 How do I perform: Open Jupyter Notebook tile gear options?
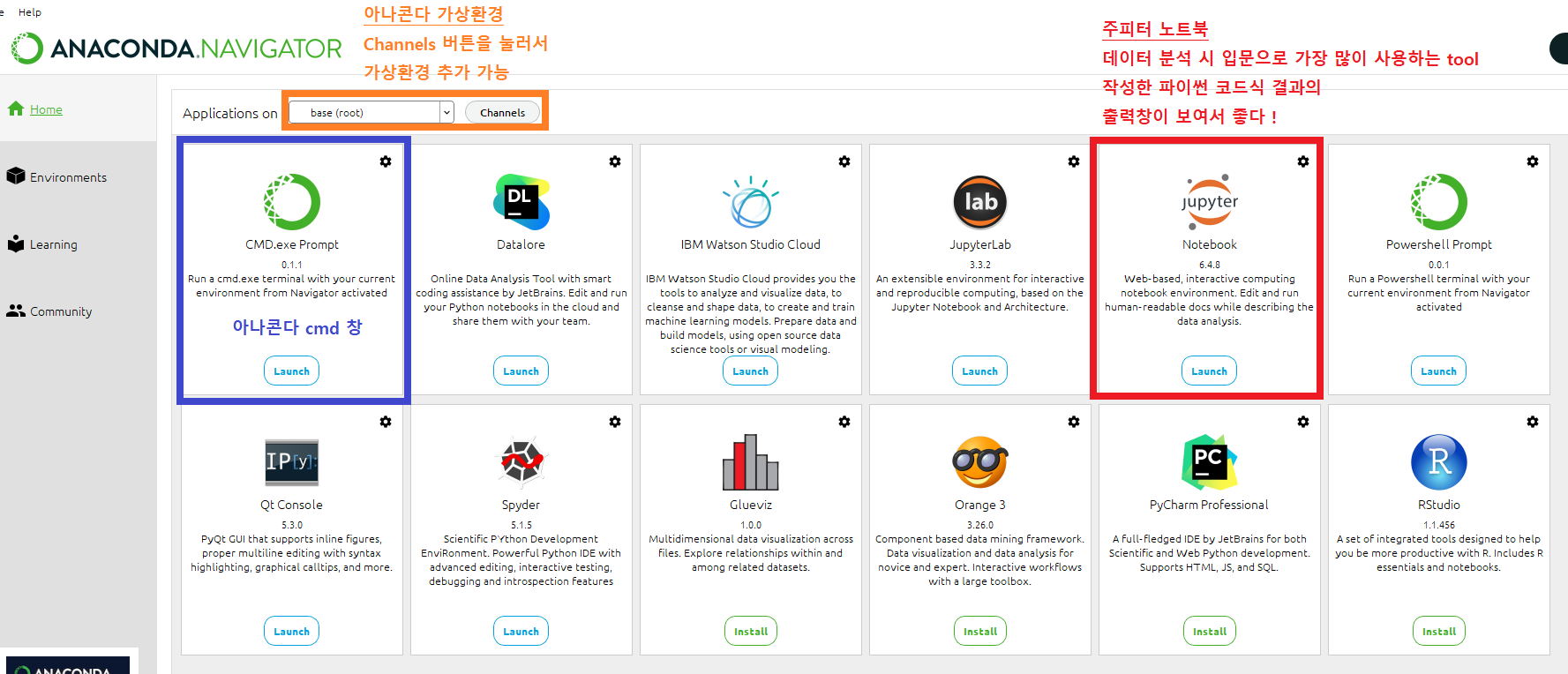(1303, 161)
